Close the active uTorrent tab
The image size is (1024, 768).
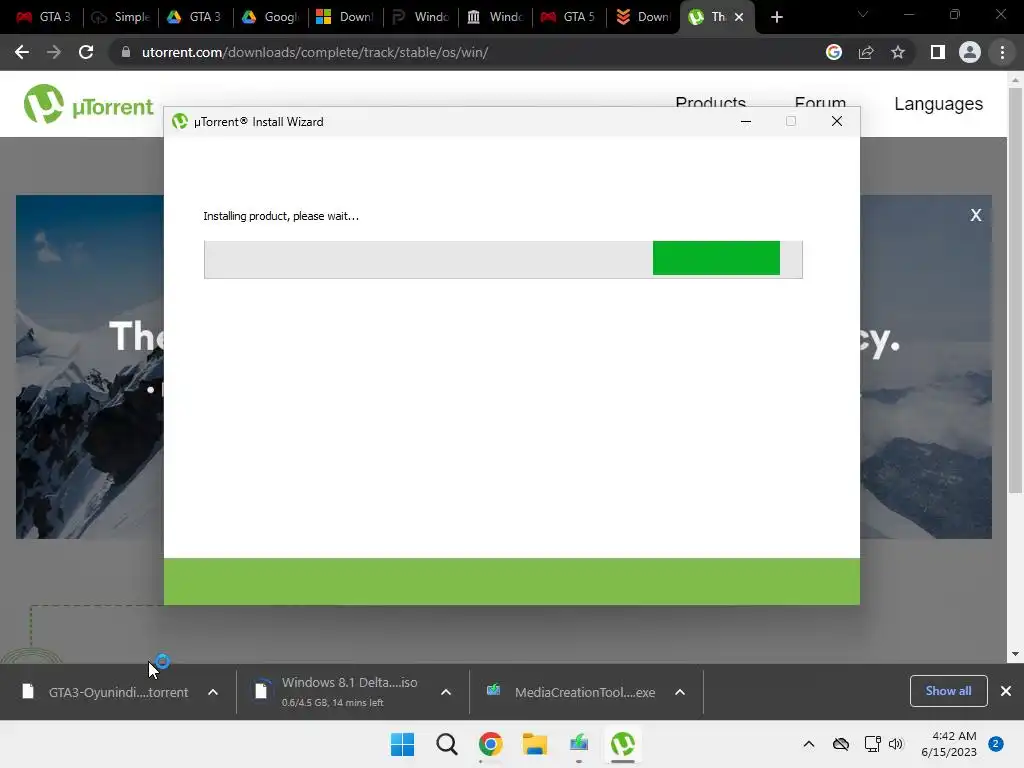coord(739,17)
